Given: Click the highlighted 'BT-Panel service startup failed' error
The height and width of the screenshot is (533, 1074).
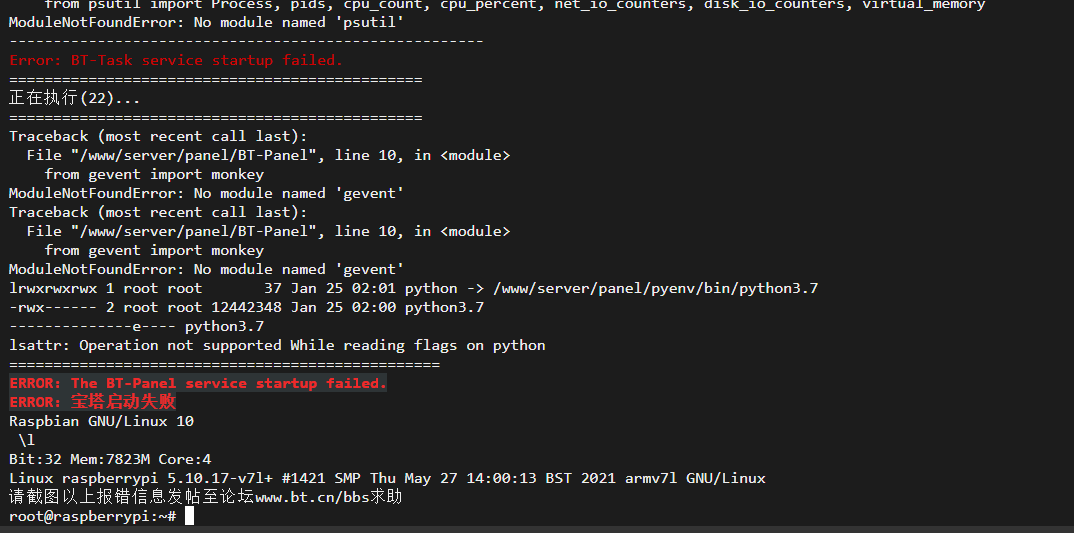Looking at the screenshot, I should [198, 384].
